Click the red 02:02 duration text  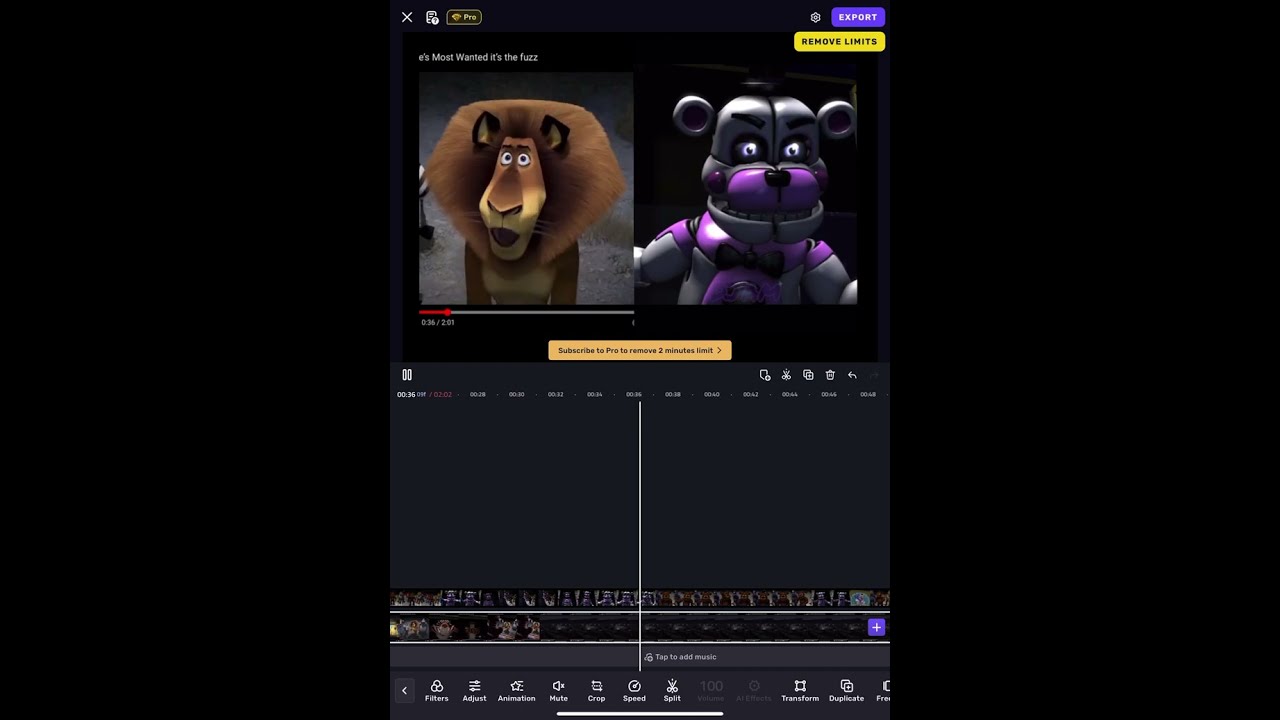coord(442,394)
